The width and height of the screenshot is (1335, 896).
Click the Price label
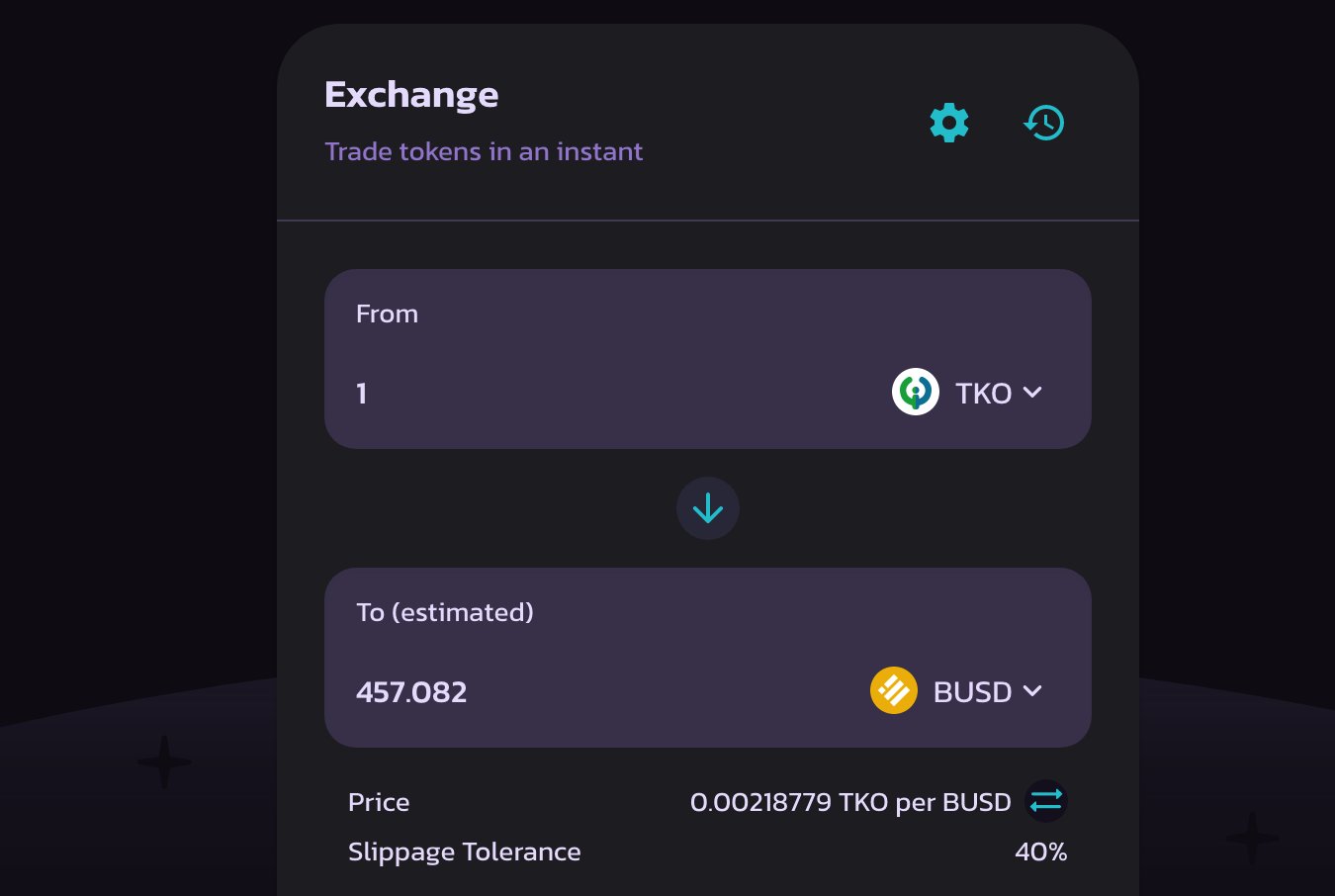[379, 802]
